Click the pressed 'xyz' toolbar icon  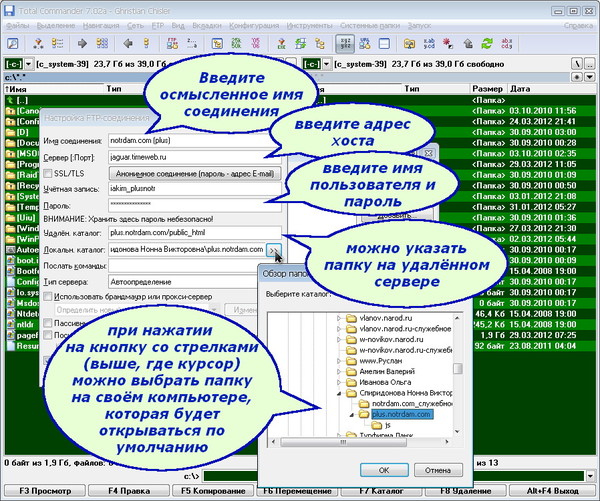(345, 43)
